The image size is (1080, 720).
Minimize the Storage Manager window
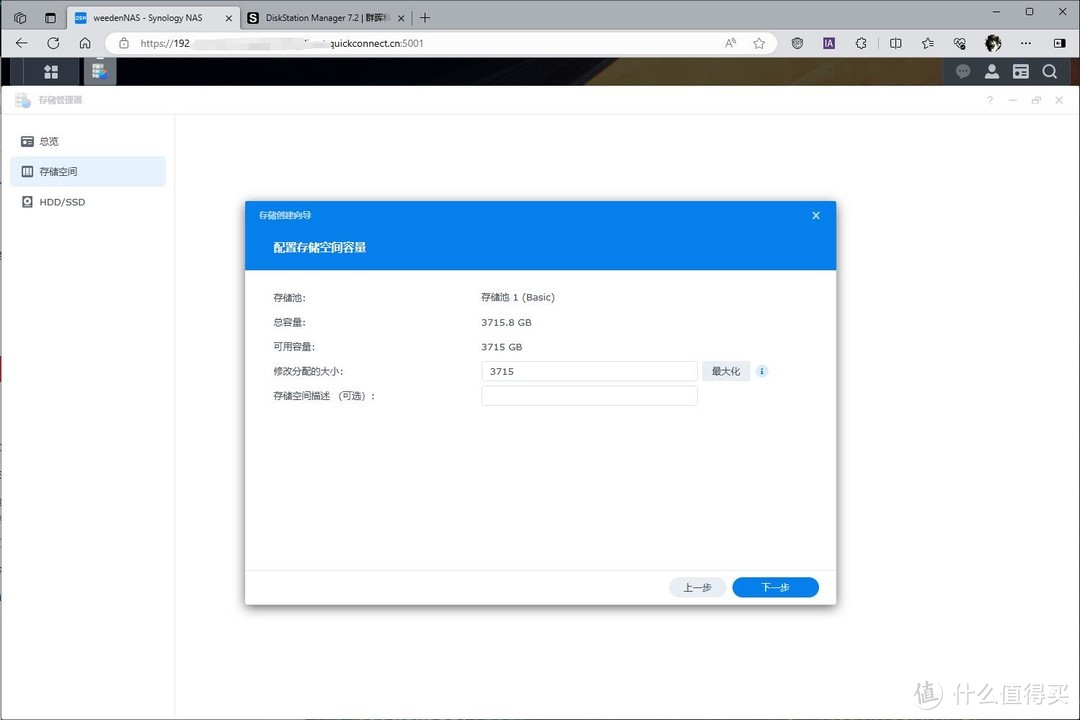pyautogui.click(x=1012, y=101)
